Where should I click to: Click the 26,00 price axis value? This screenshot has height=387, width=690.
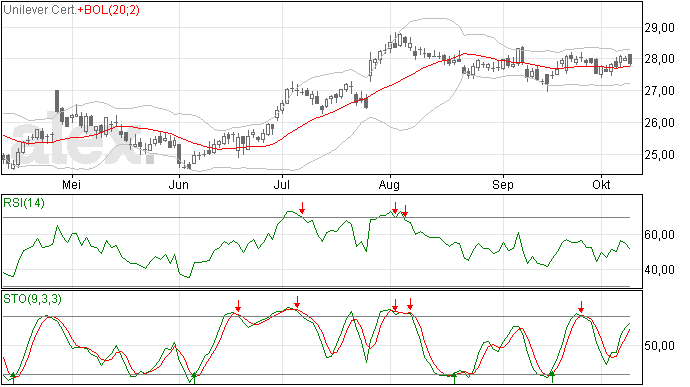(x=659, y=123)
